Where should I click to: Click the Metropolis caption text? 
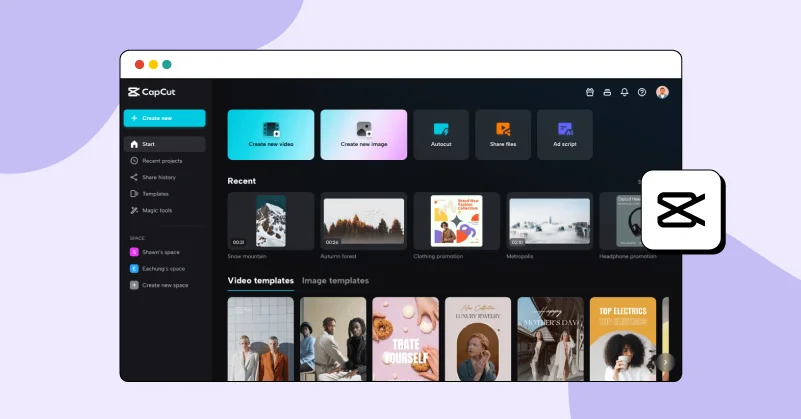click(x=520, y=257)
